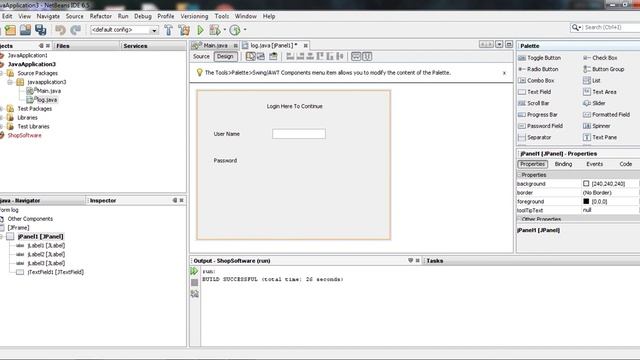Click the Align Left in Column icon
Screen dimensions: 640x360
(x=290, y=56)
